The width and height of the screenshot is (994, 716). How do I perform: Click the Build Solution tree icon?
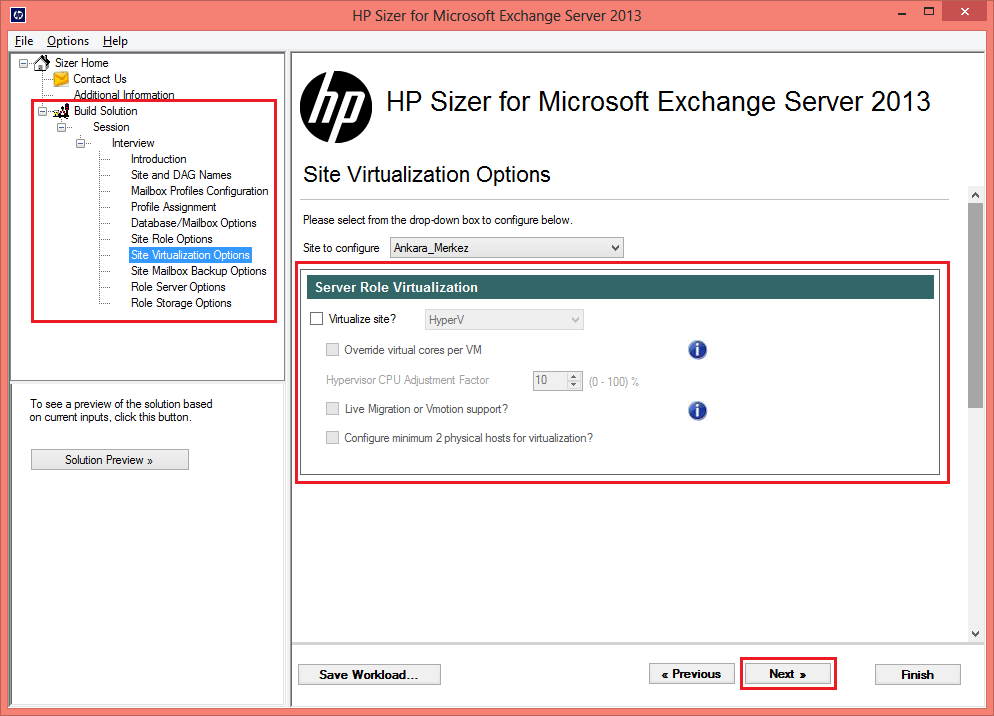point(61,111)
